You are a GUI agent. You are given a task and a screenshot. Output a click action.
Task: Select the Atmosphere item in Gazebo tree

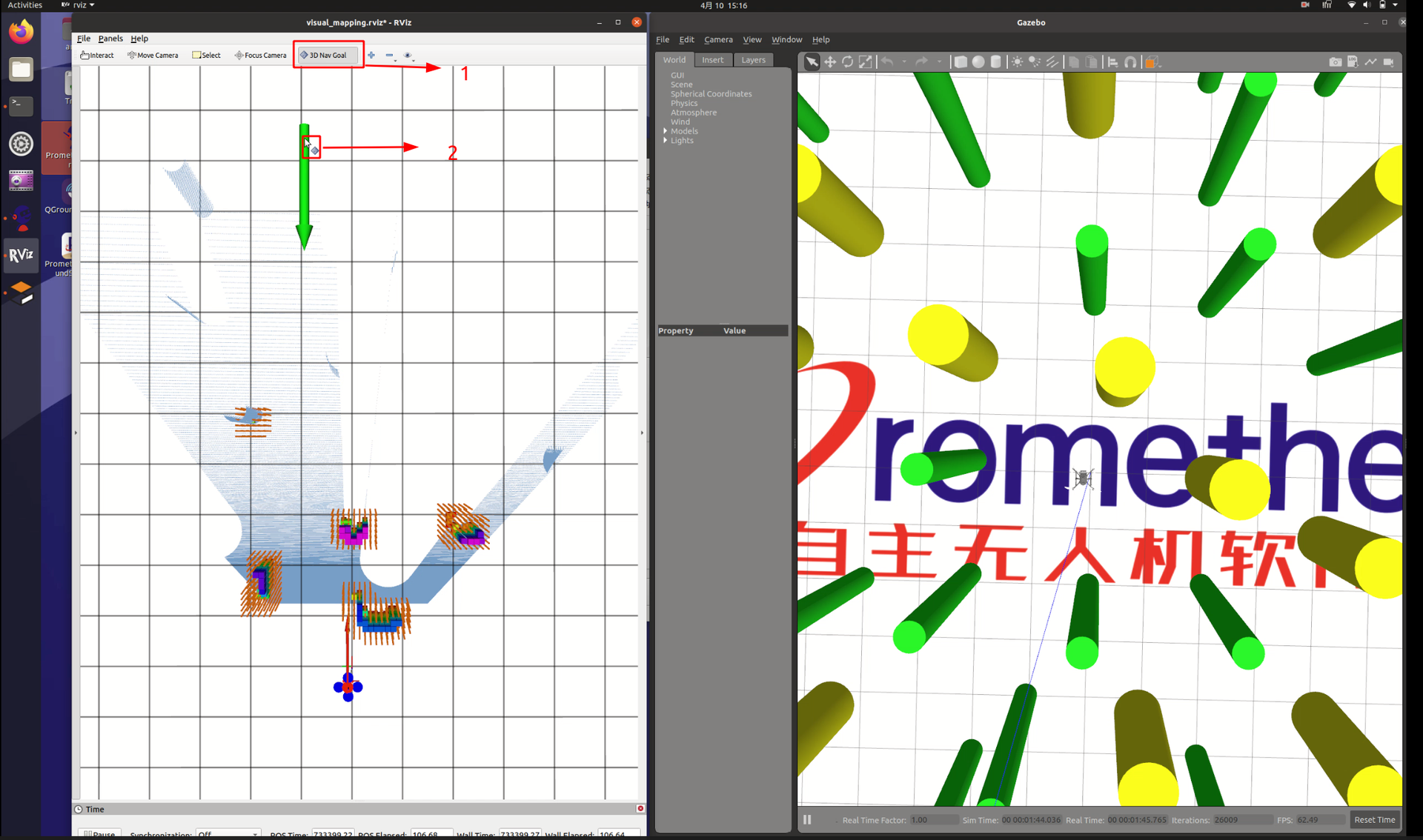694,113
